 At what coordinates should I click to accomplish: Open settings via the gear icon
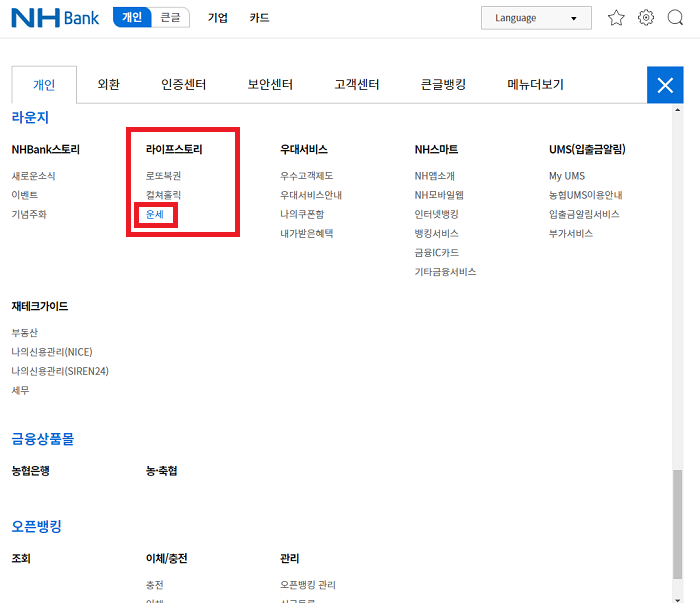pyautogui.click(x=646, y=18)
